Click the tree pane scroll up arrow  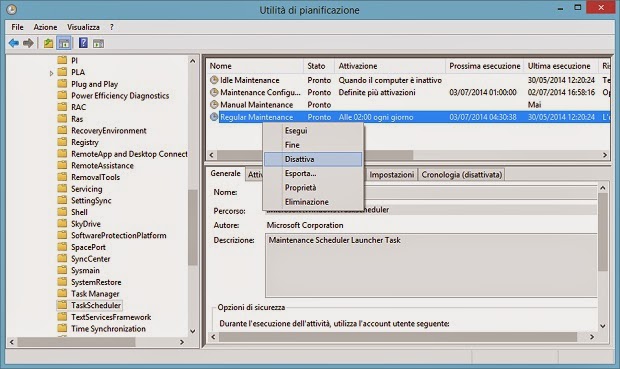pyautogui.click(x=193, y=61)
